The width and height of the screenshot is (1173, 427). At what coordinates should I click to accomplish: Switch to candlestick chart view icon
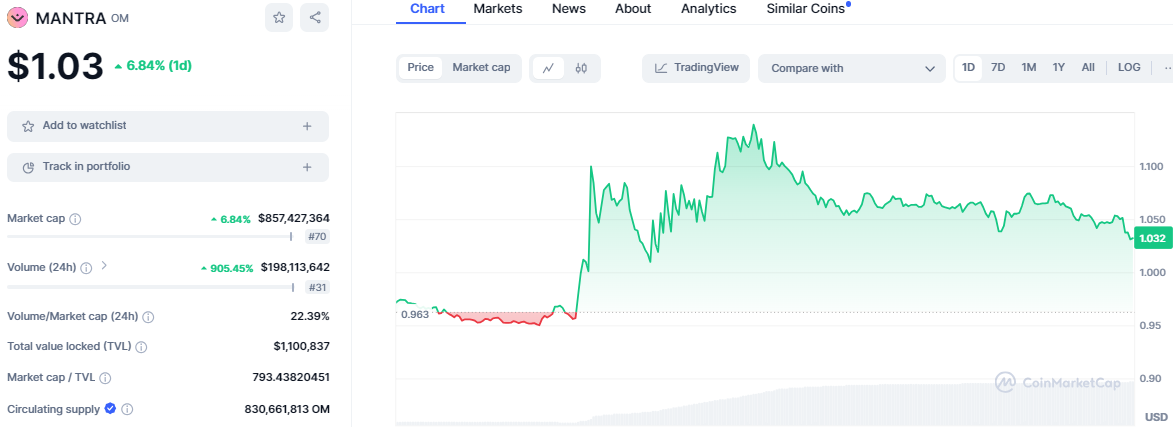click(581, 68)
